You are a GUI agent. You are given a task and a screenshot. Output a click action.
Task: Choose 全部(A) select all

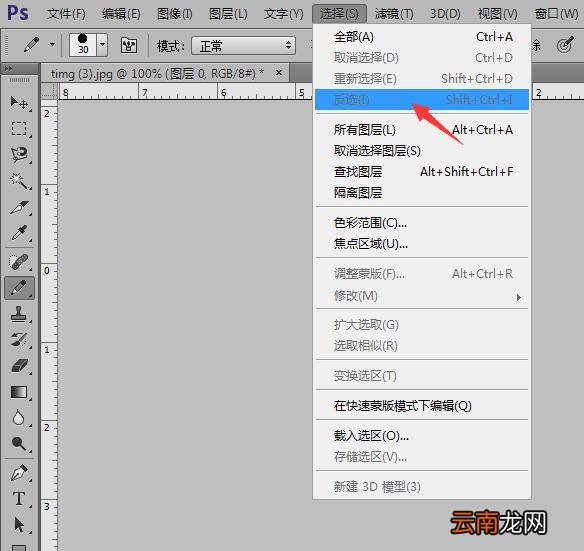click(423, 37)
